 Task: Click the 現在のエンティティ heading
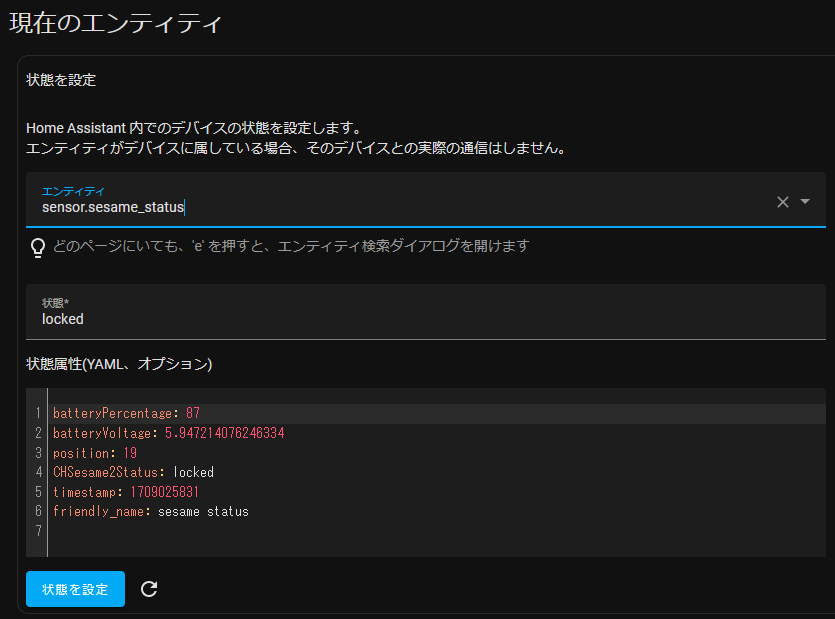click(x=115, y=23)
